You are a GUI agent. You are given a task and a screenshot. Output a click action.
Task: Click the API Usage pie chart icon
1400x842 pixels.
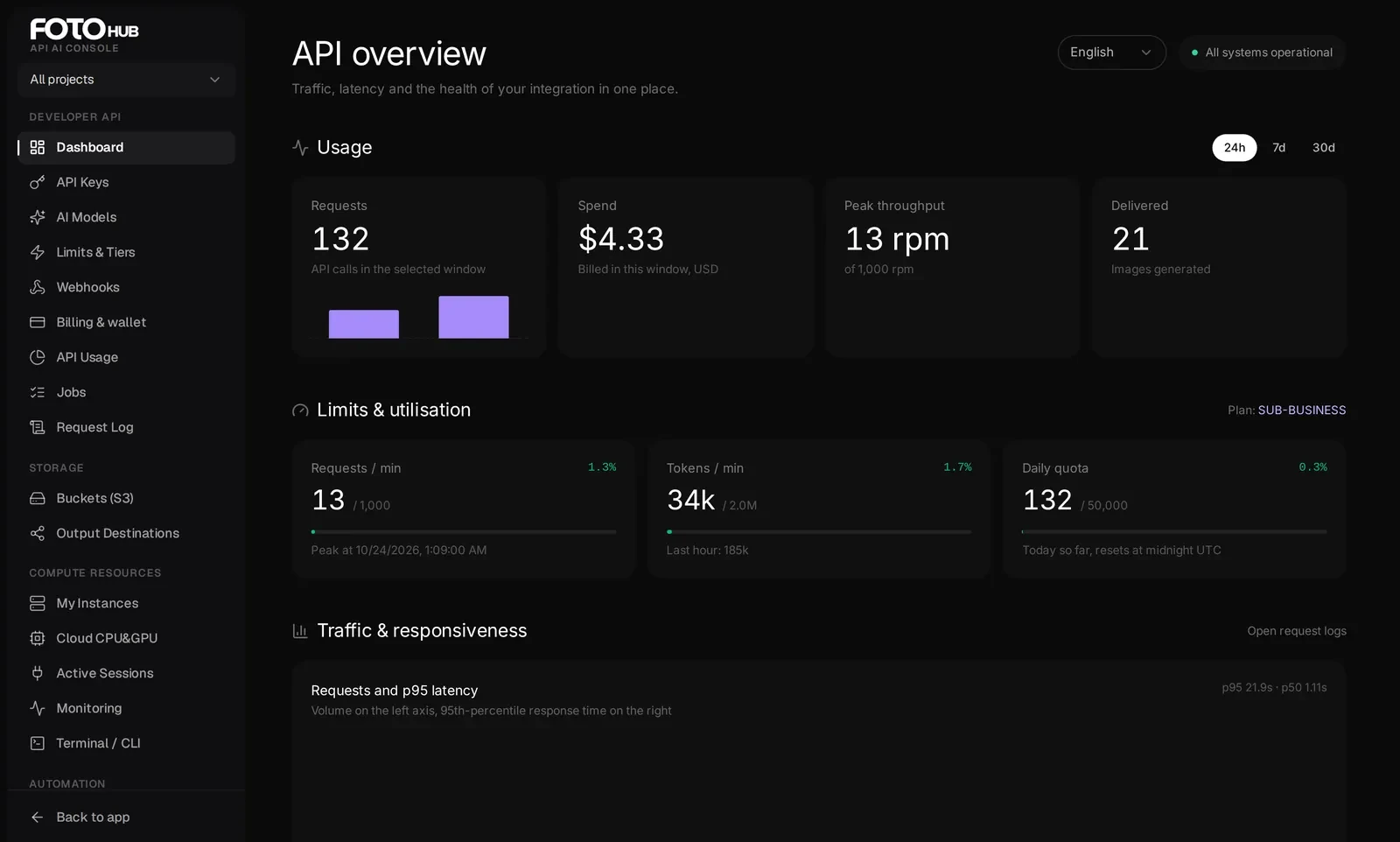38,357
